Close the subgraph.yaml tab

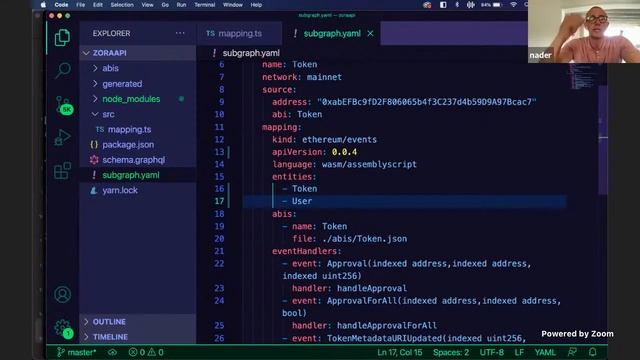[x=370, y=33]
